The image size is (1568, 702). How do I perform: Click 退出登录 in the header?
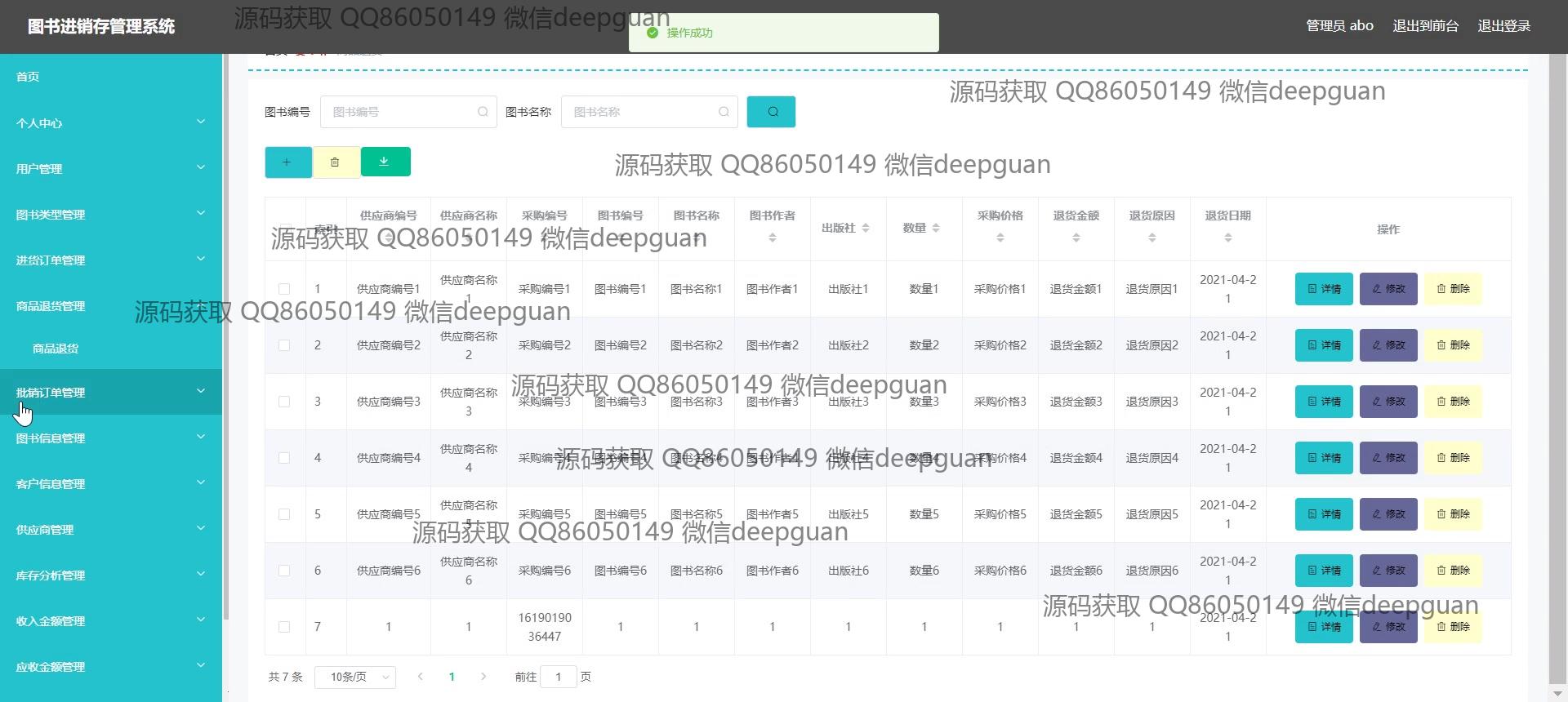[x=1503, y=26]
